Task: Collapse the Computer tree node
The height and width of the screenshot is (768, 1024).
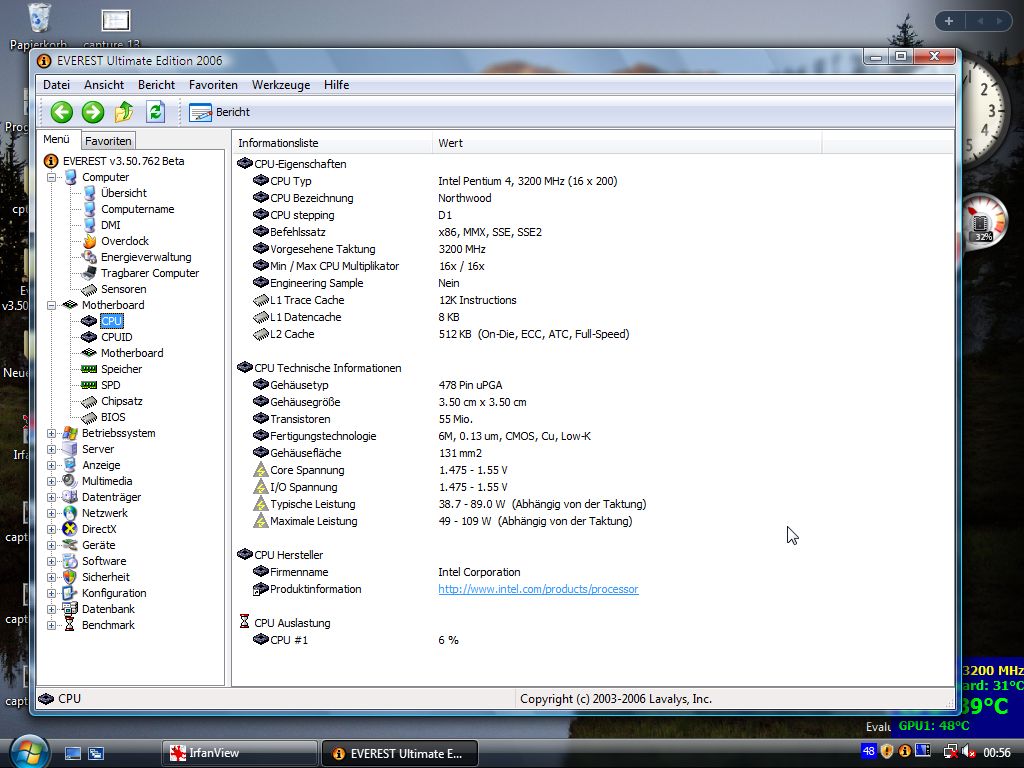Action: [x=52, y=177]
